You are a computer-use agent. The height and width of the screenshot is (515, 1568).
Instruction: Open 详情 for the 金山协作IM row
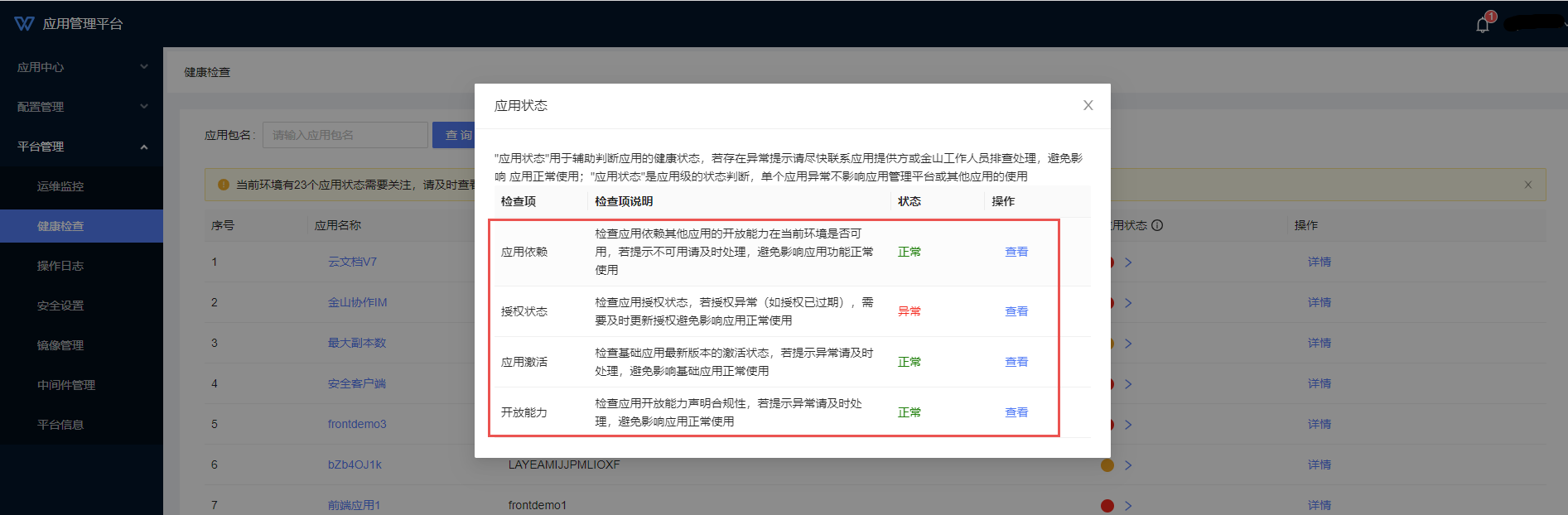pyautogui.click(x=1319, y=302)
